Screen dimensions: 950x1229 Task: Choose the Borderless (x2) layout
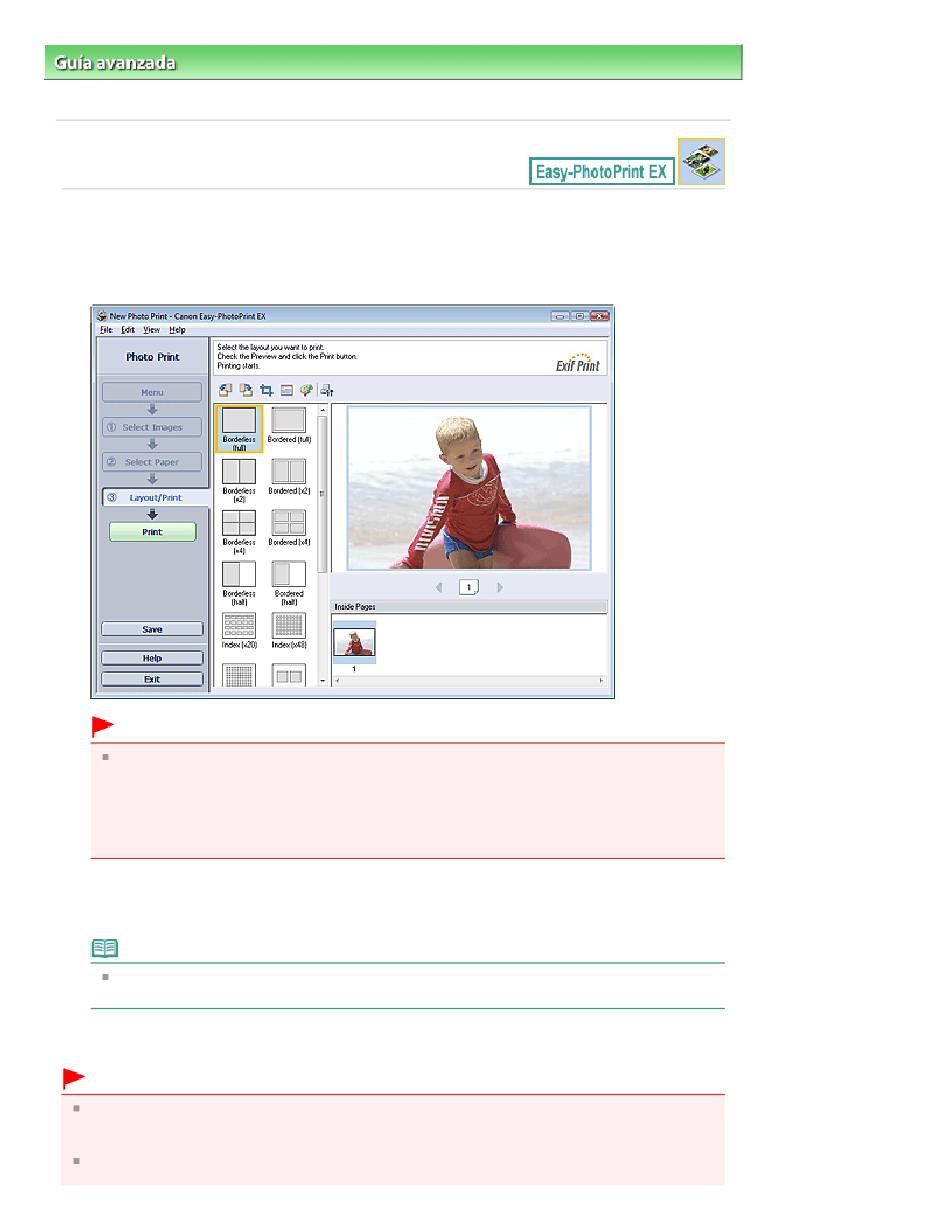pyautogui.click(x=239, y=480)
